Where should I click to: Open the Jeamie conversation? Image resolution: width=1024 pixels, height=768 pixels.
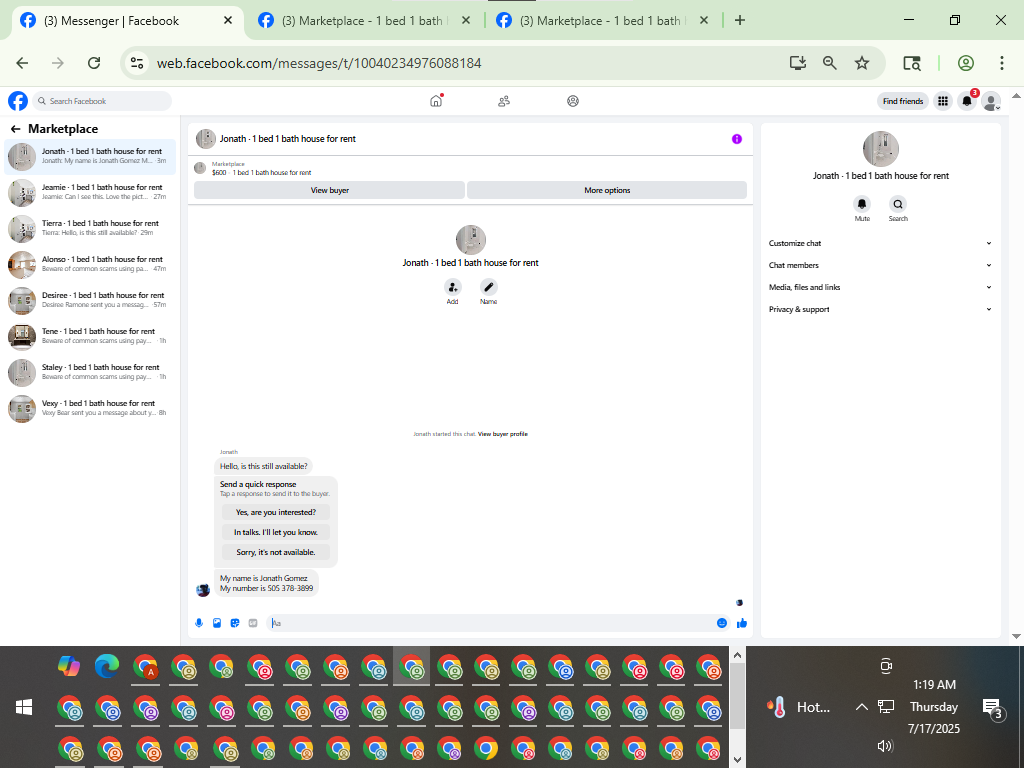90,193
